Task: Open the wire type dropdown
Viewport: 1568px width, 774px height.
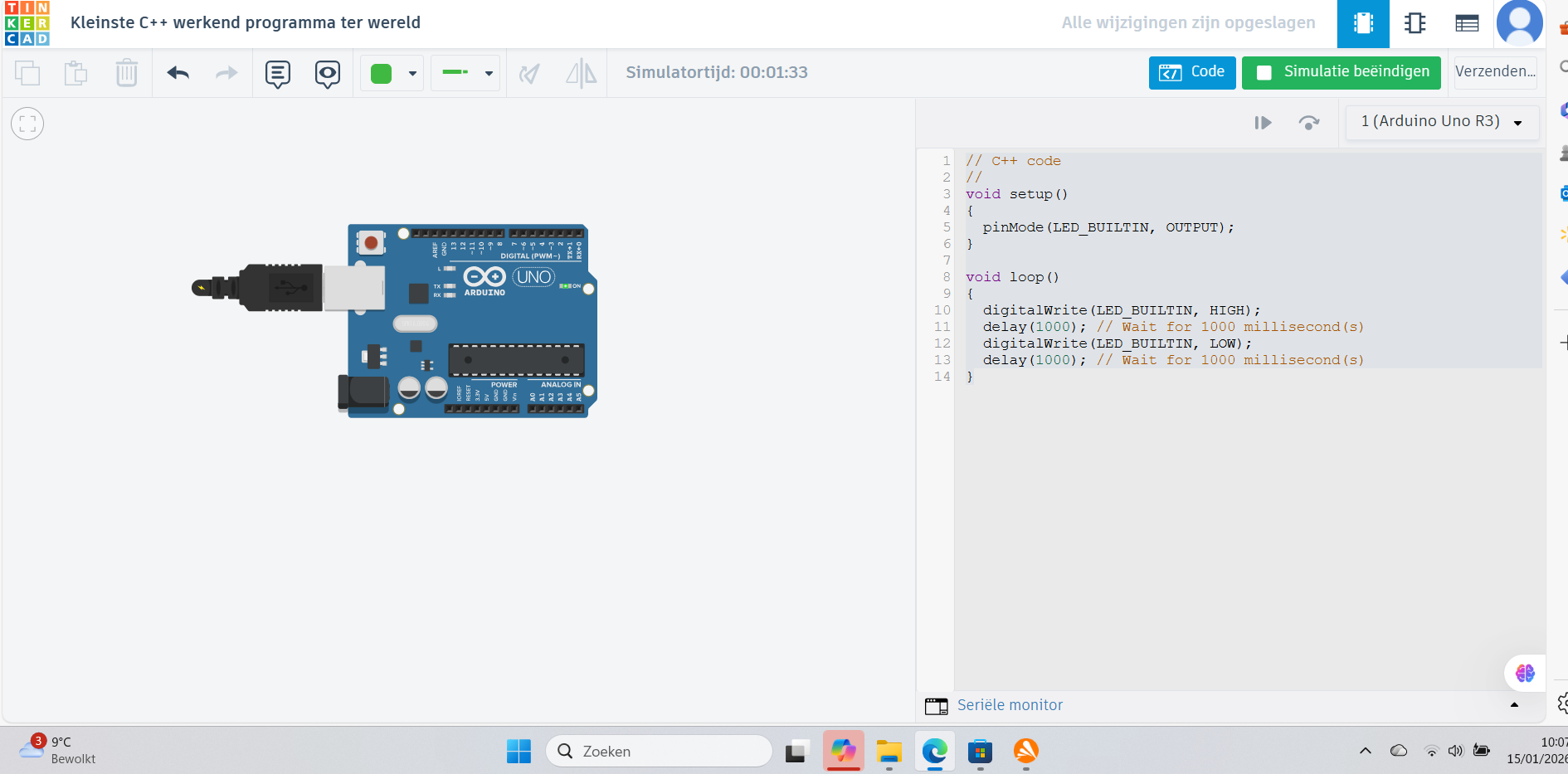Action: click(x=489, y=73)
